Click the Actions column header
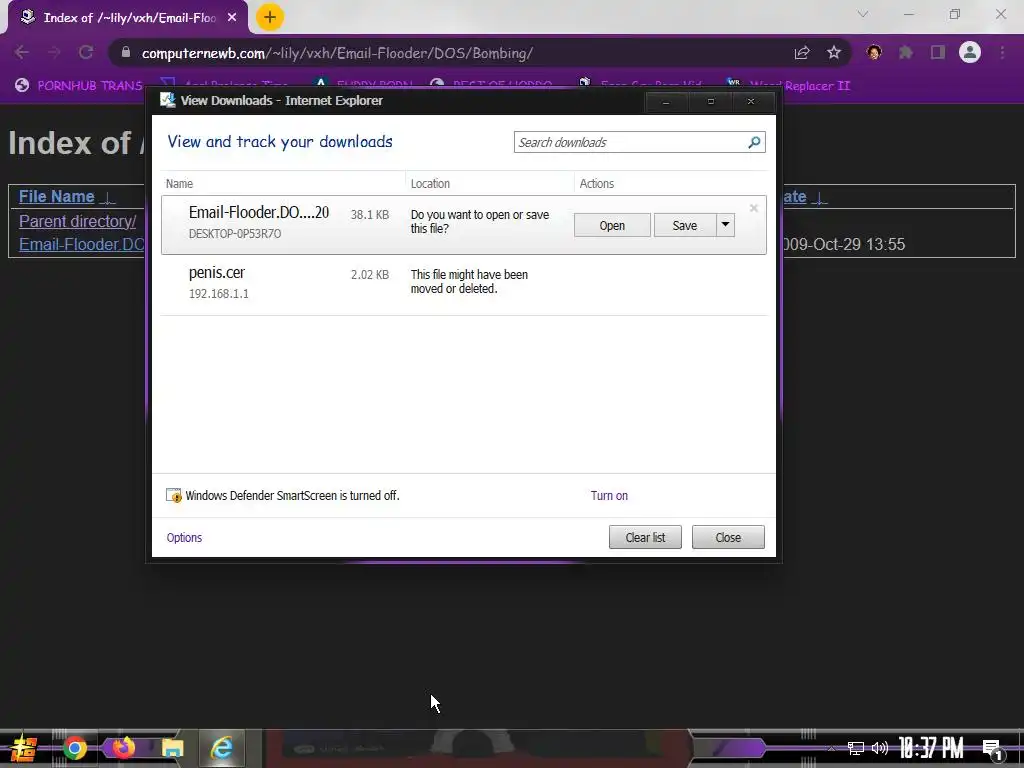 pos(596,184)
